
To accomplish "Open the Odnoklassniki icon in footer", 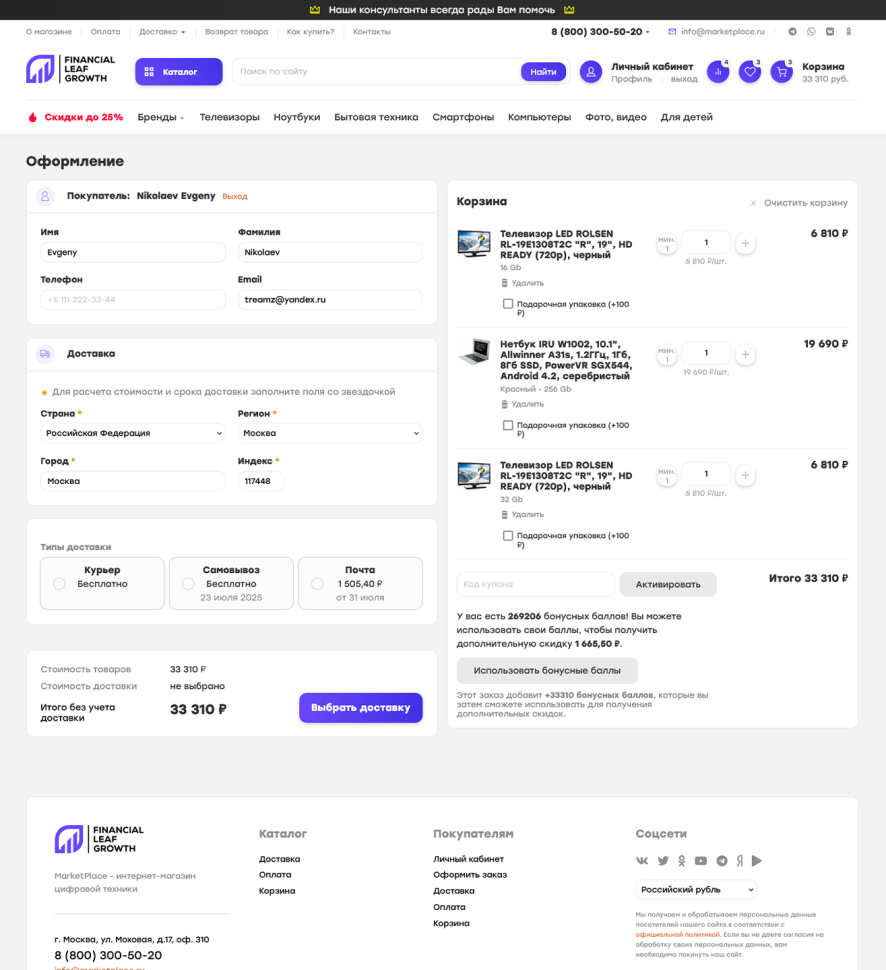I will (682, 861).
